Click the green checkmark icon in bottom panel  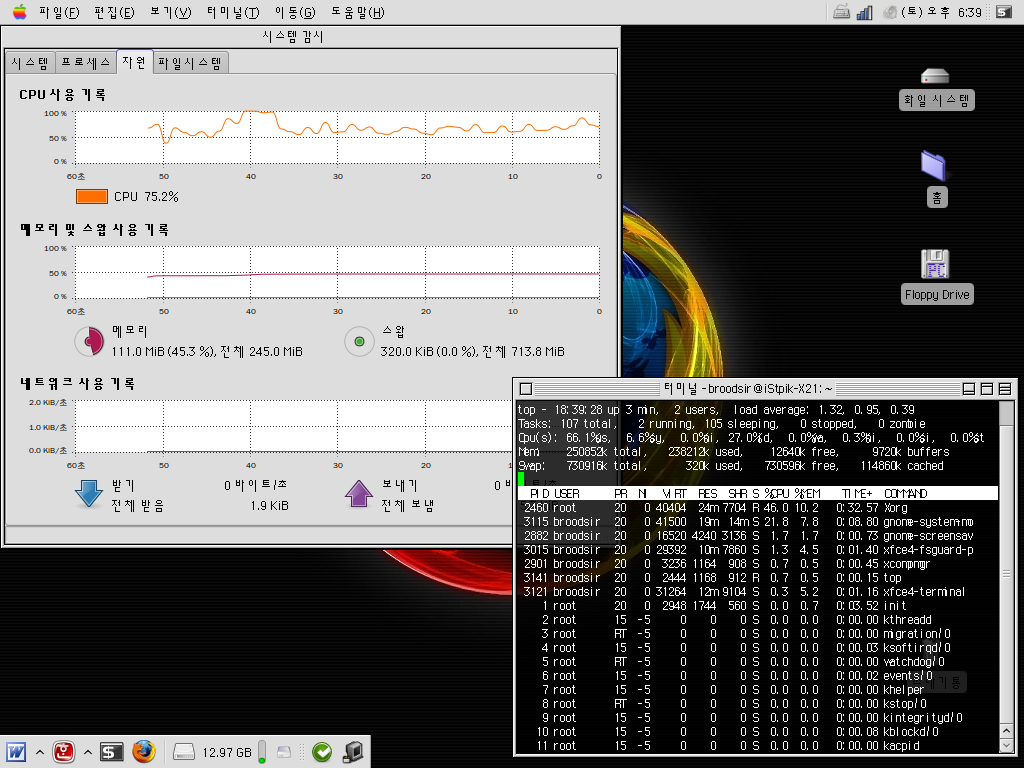click(x=322, y=751)
